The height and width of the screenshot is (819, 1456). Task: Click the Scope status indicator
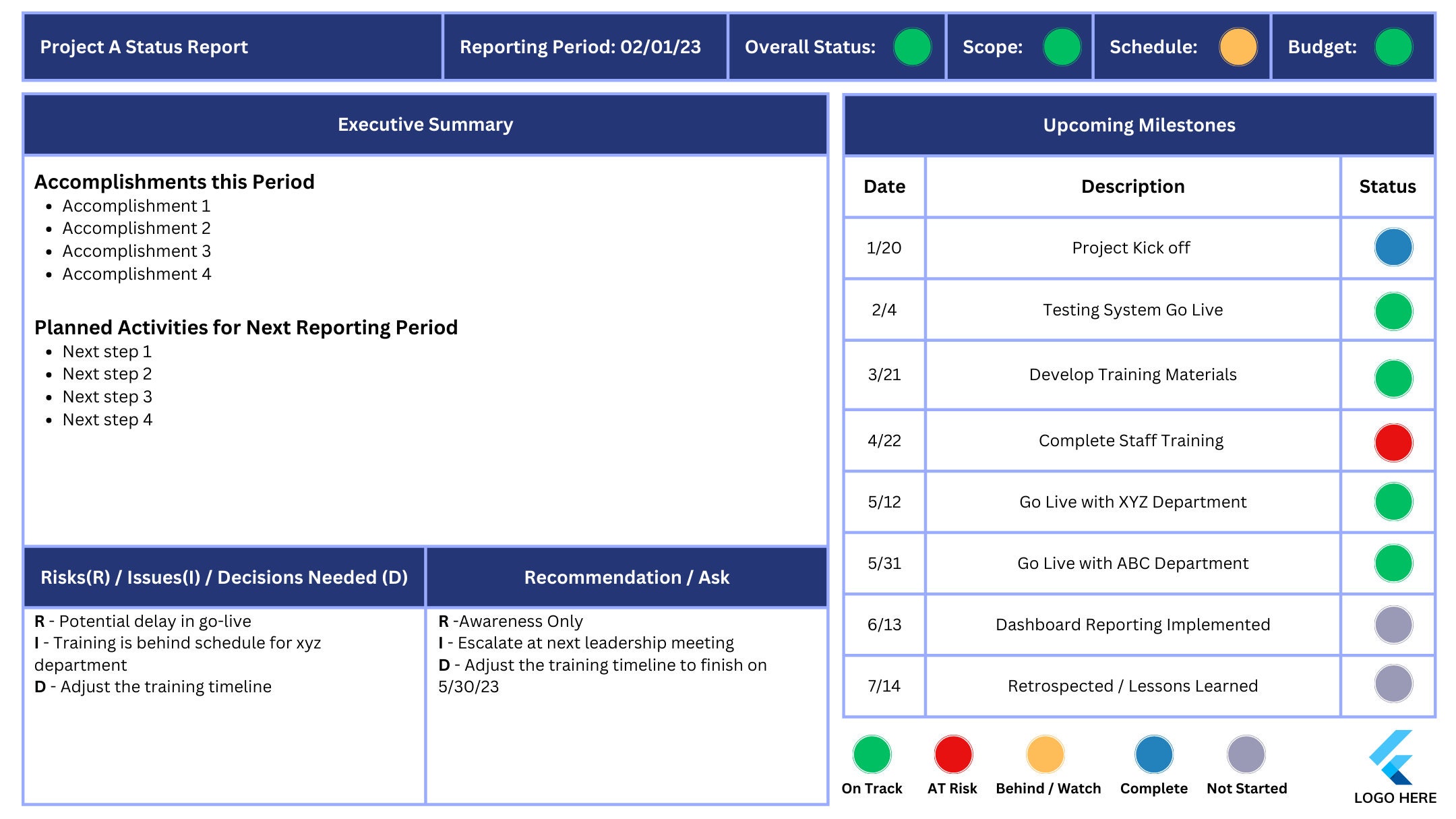click(x=1062, y=47)
